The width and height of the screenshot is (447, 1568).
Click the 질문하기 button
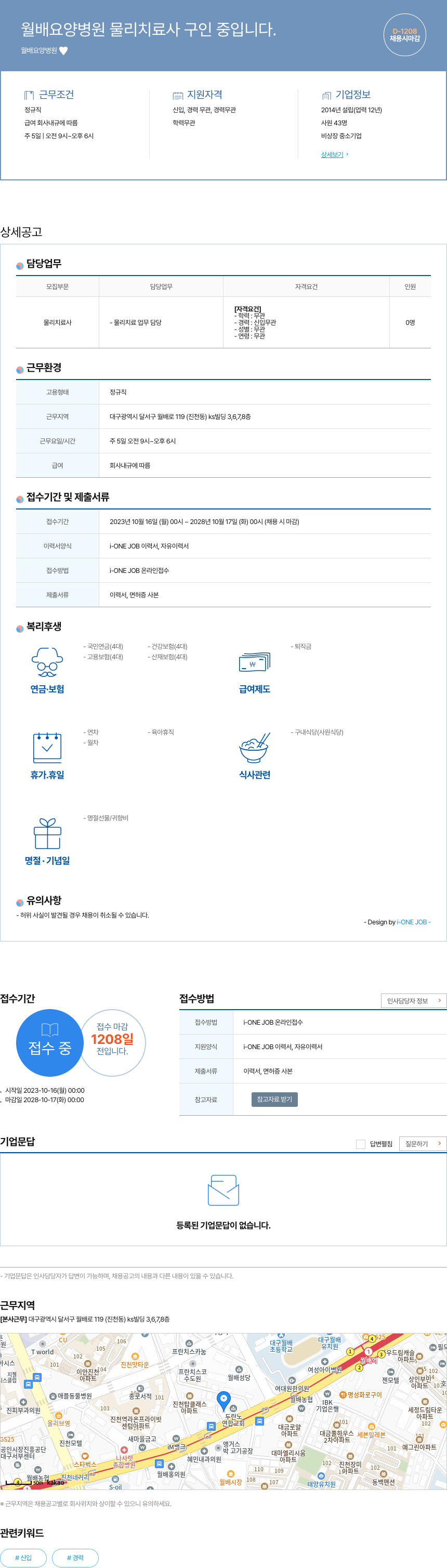pos(423,1144)
